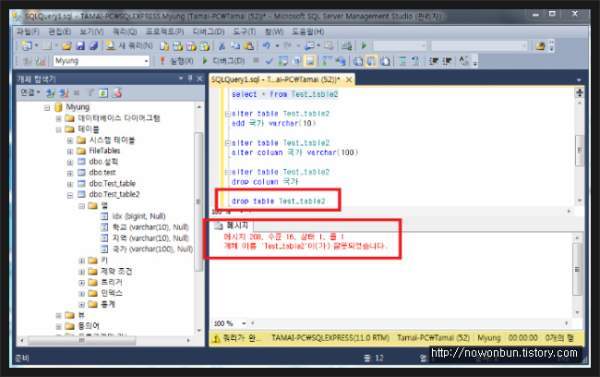Click the Cut scissors icon in toolbar

click(222, 46)
